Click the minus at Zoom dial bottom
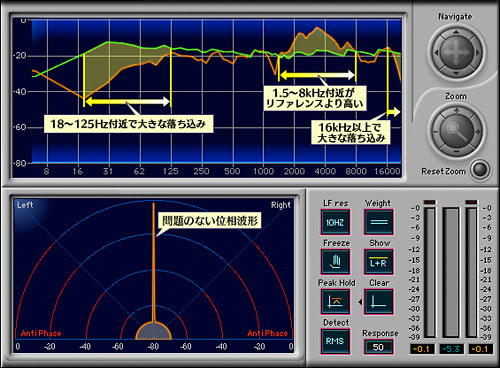The image size is (500, 368). click(456, 152)
